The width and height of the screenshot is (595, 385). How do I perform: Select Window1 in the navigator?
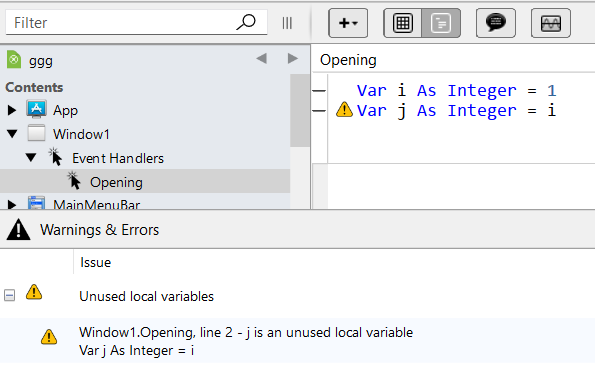(81, 134)
